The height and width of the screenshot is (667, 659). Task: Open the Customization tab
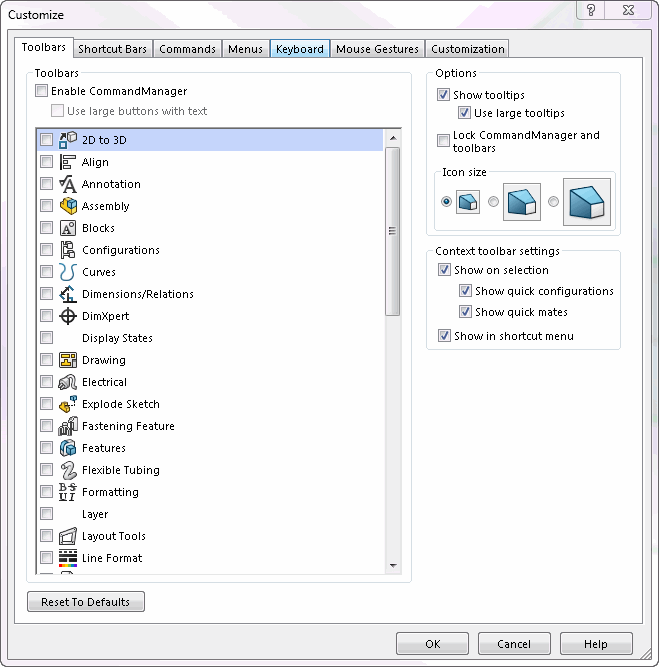coord(468,49)
